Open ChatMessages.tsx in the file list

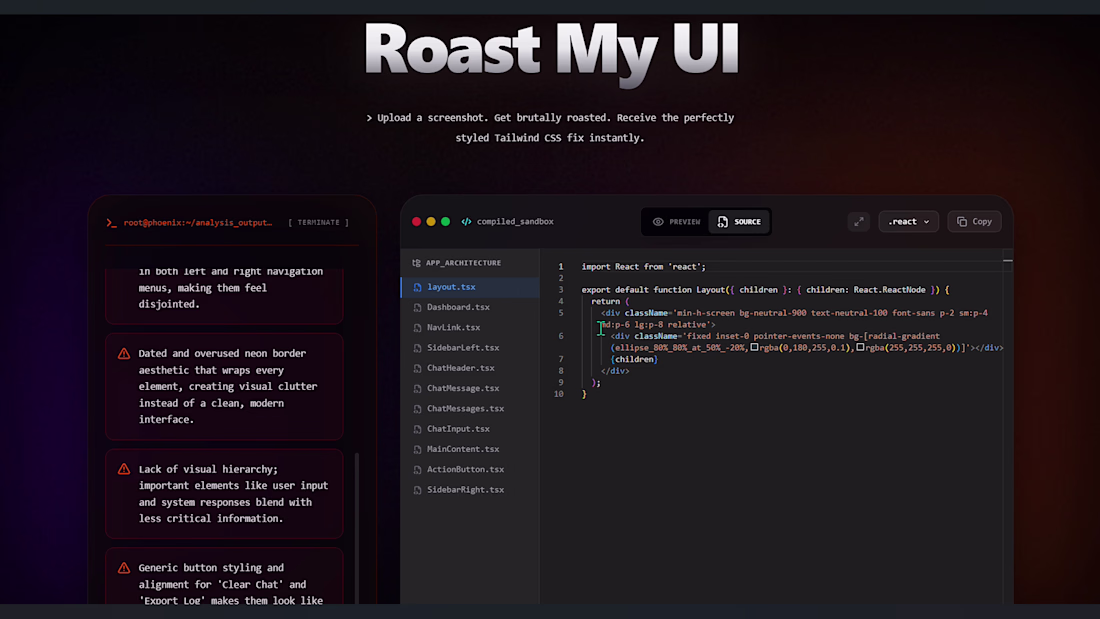[470, 409]
